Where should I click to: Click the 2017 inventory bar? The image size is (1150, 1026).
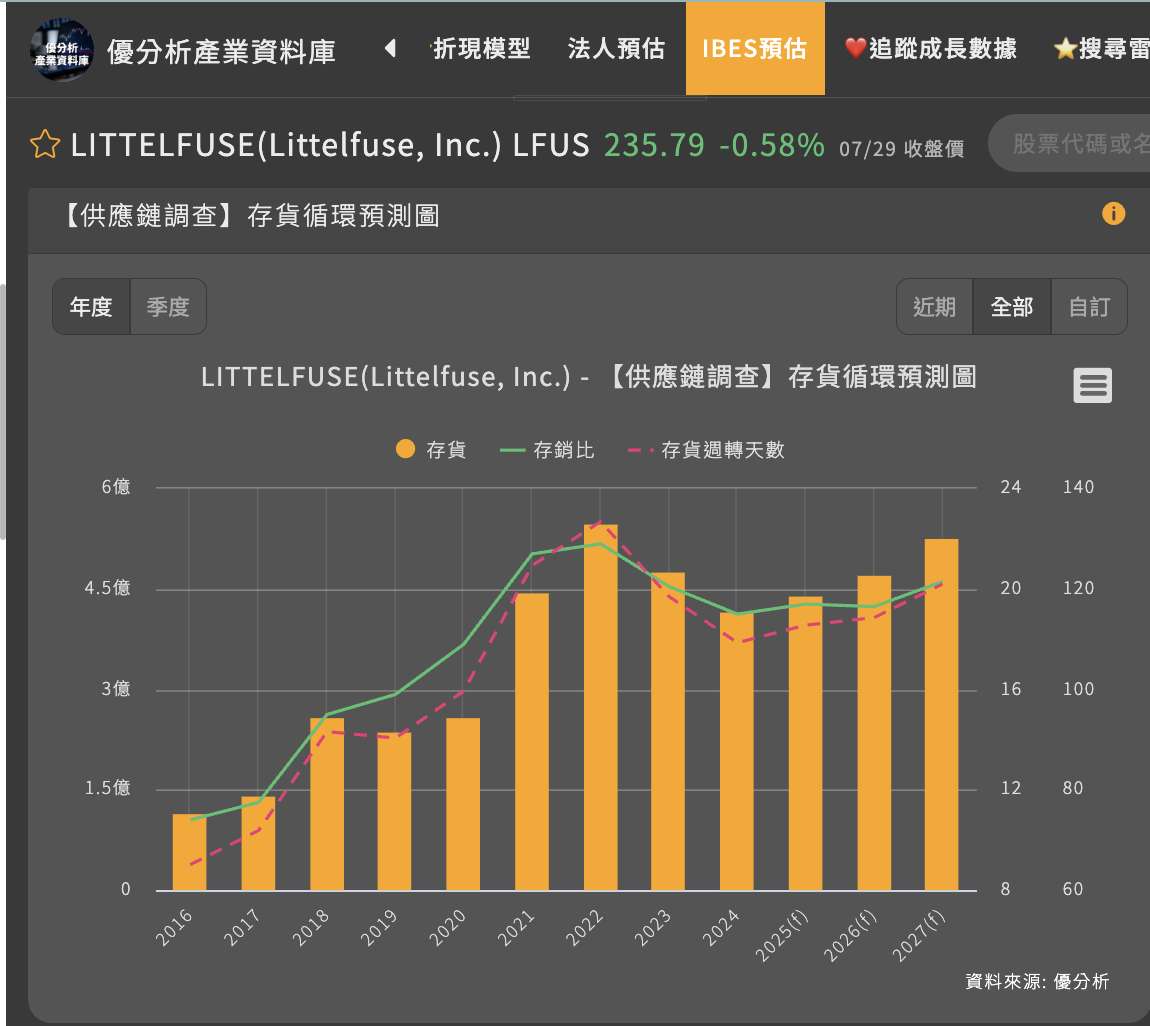coord(258,843)
